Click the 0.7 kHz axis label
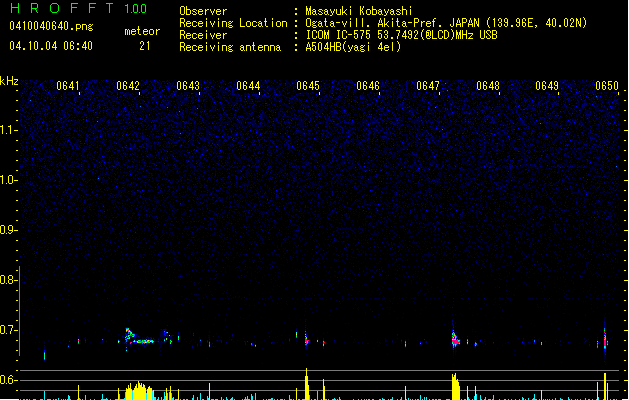 [8, 330]
